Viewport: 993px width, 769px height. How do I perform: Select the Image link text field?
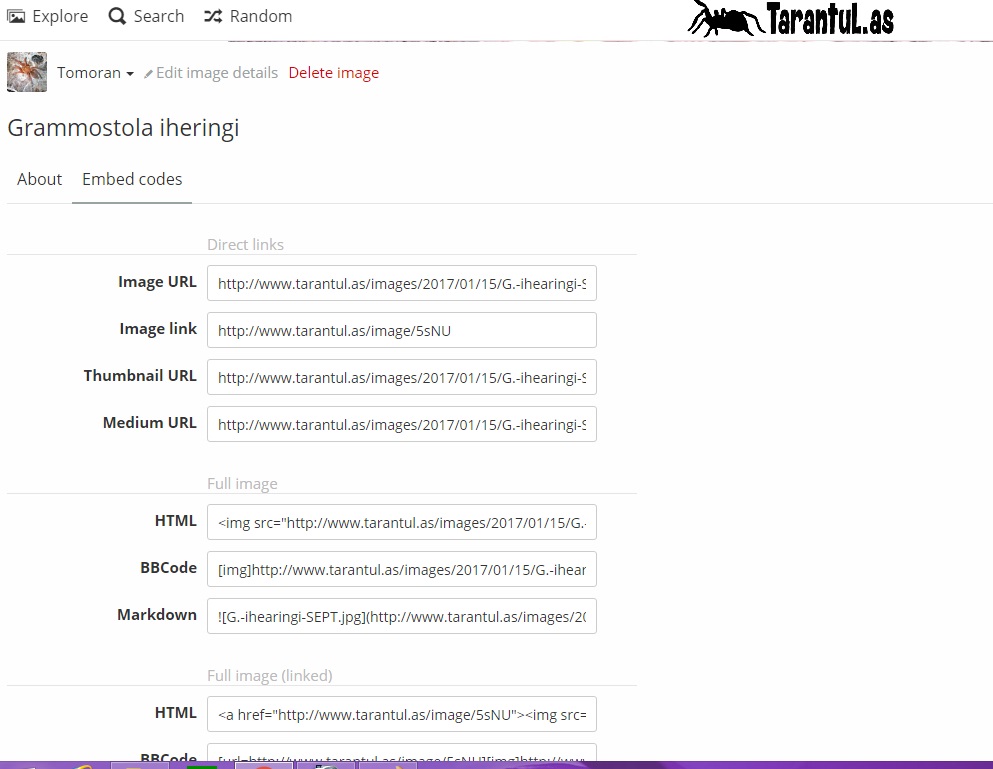[x=401, y=330]
